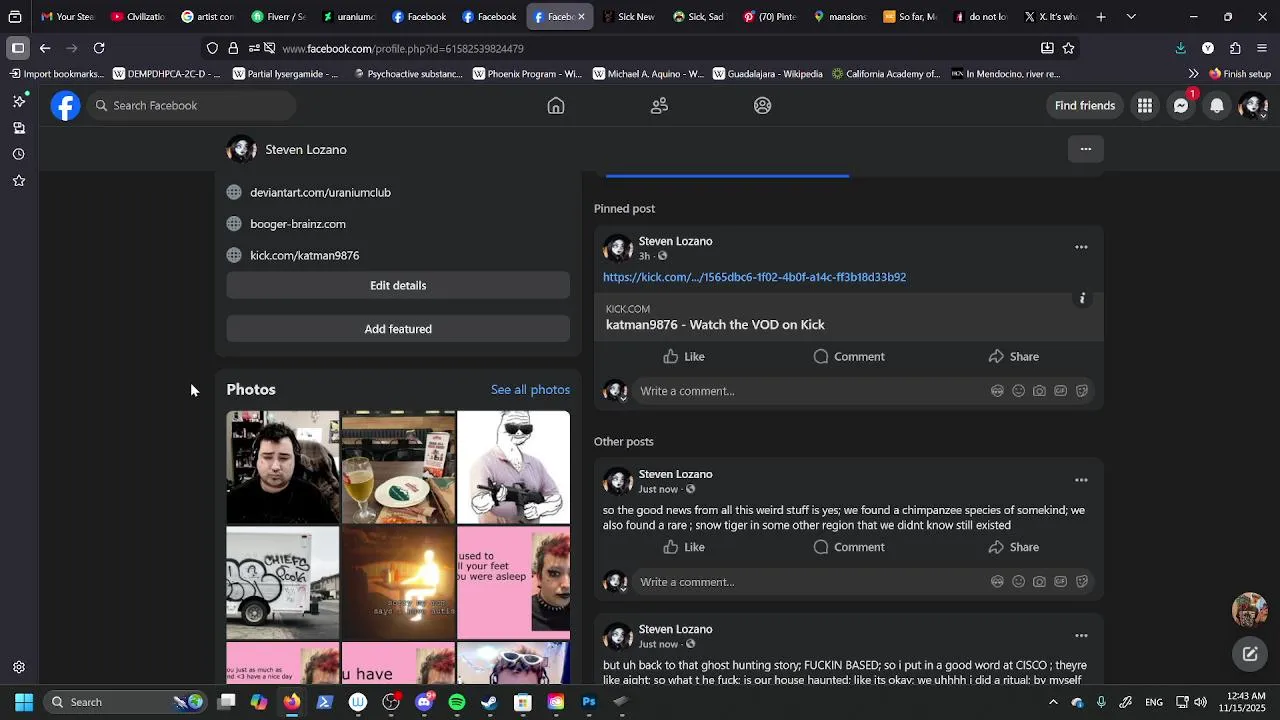The height and width of the screenshot is (720, 1280).
Task: Open the browser extensions puzzle icon
Action: coord(1235,48)
